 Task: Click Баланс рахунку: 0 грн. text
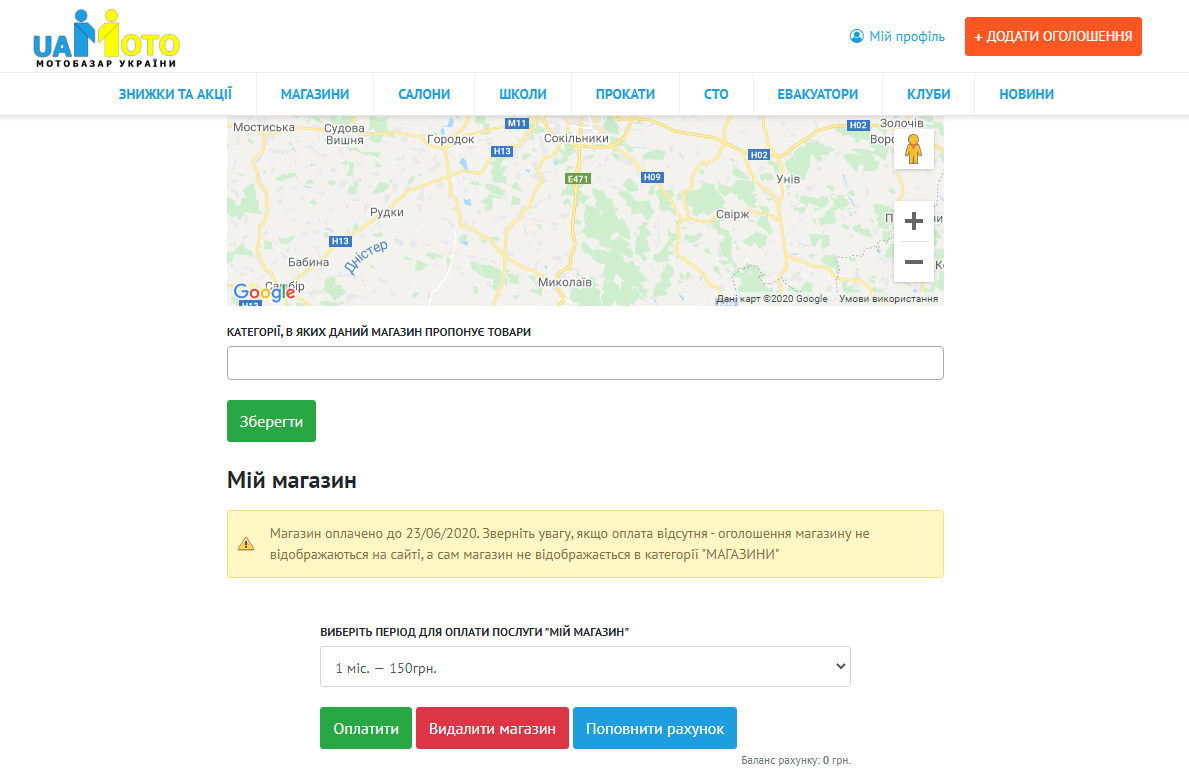795,760
